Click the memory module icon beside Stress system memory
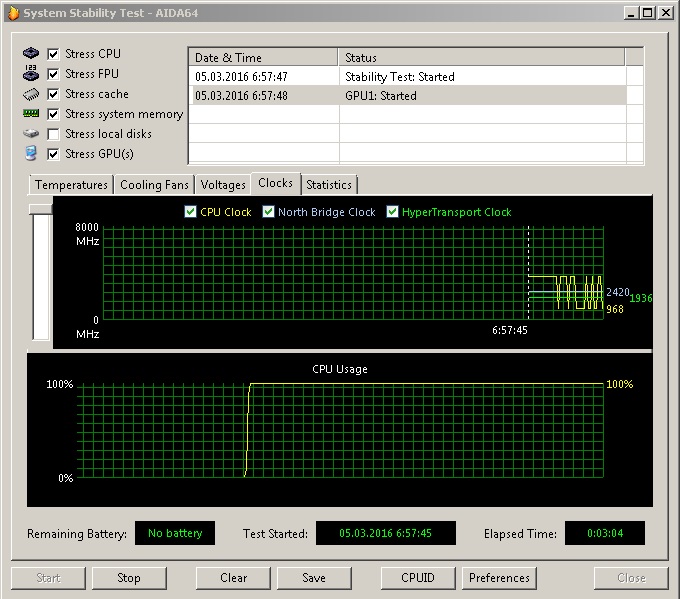Viewport: 680px width, 599px height. pos(31,114)
